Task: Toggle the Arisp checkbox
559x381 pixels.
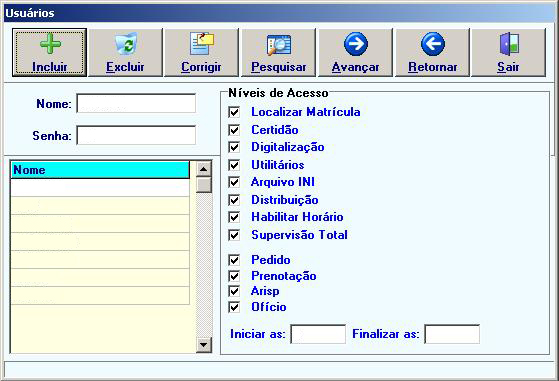Action: [234, 291]
